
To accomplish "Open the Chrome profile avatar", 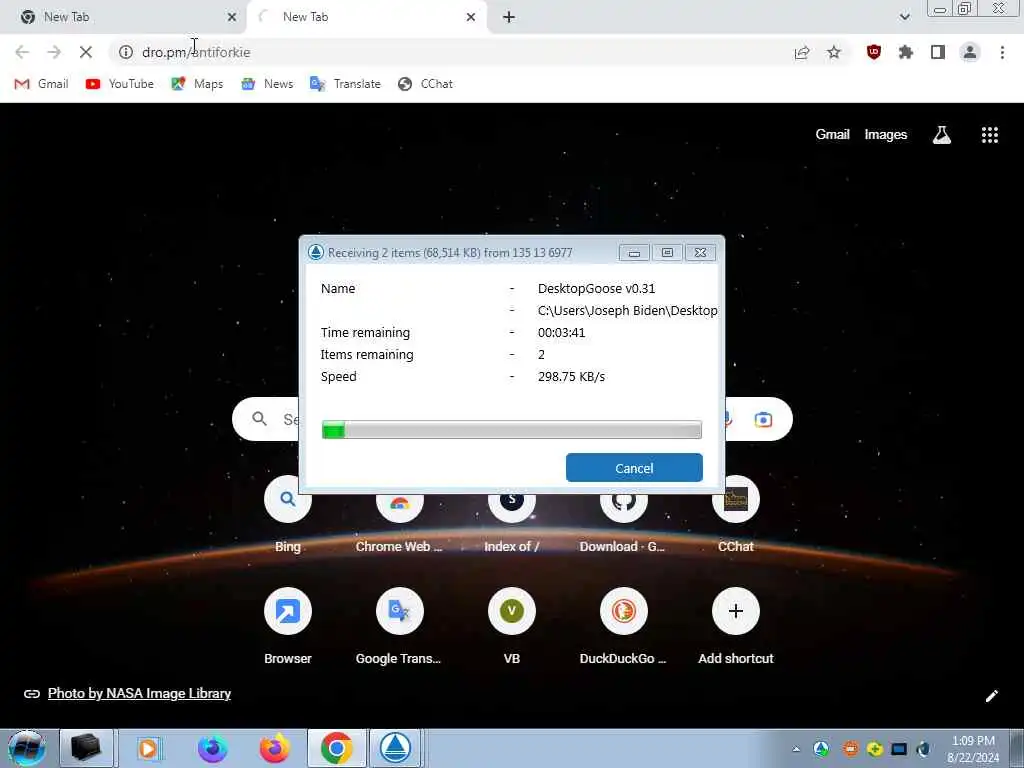I will (970, 52).
